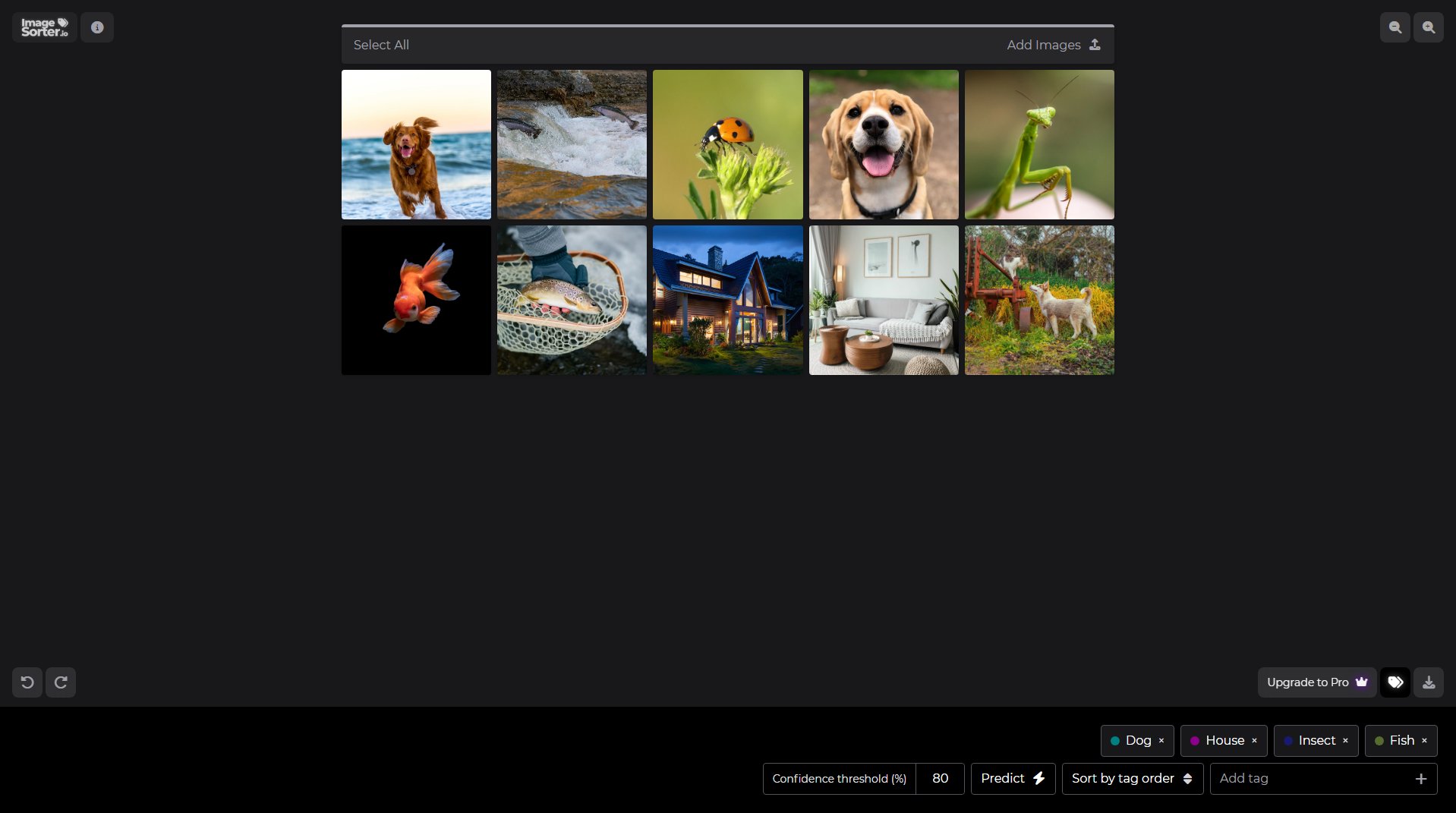Open the Sort by tag order dropdown

1130,778
